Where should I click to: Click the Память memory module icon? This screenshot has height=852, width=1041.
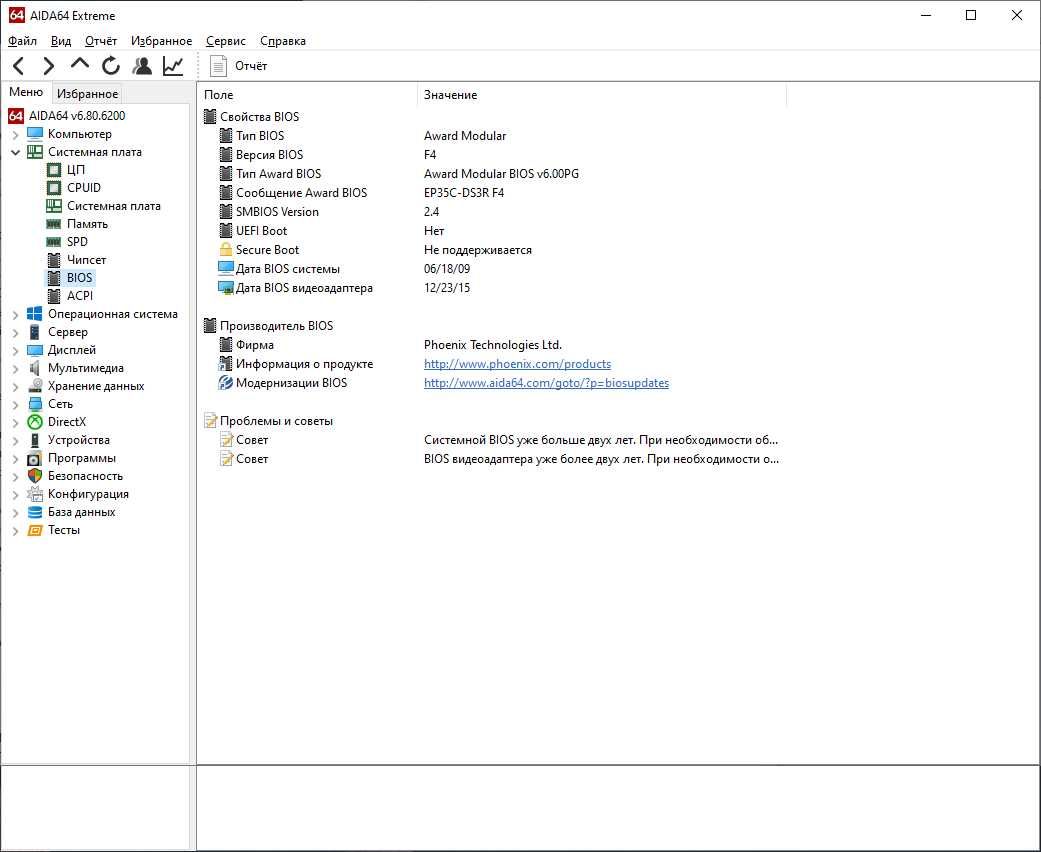pyautogui.click(x=54, y=224)
